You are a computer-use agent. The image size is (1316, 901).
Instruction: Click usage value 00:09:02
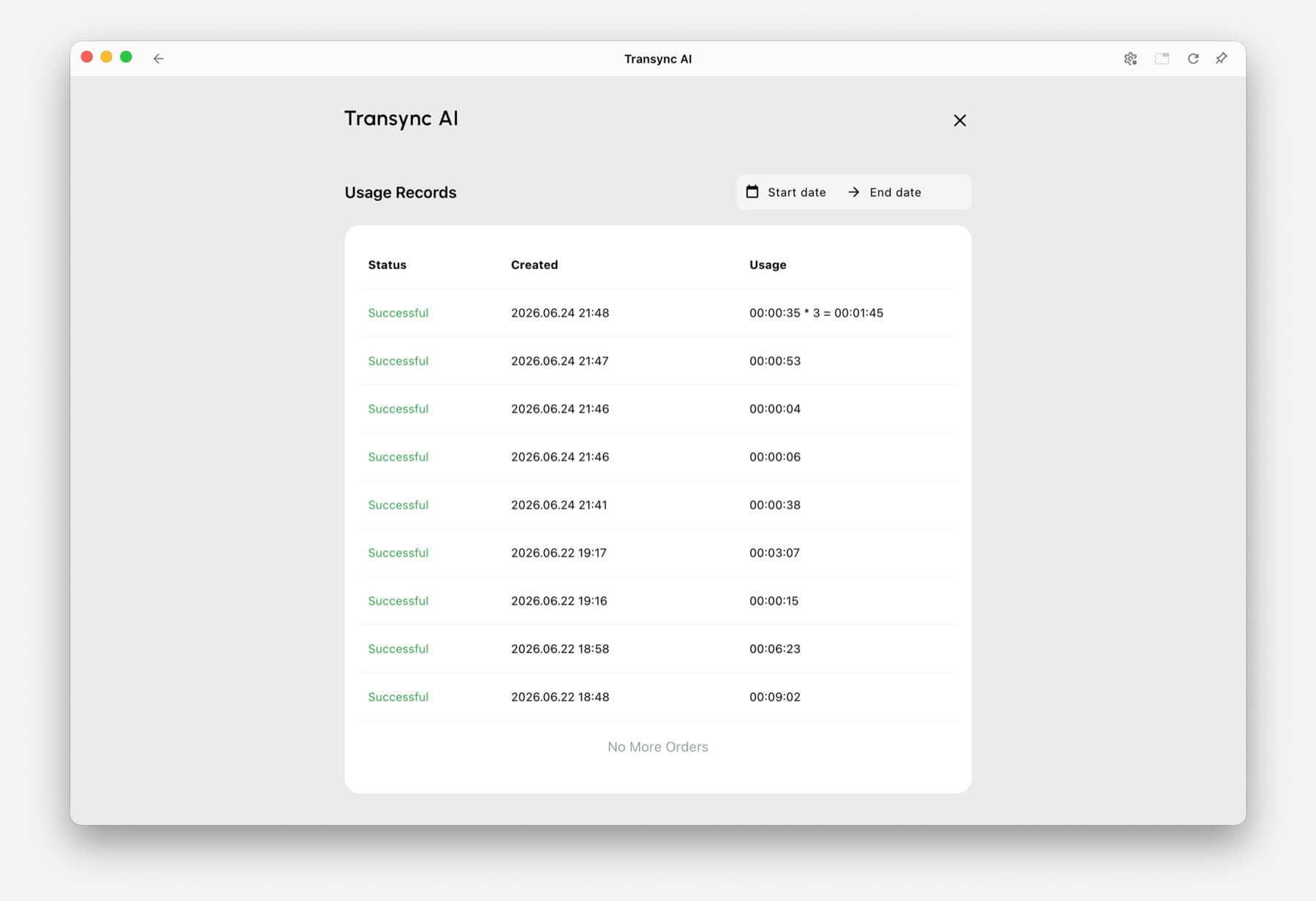click(x=774, y=697)
